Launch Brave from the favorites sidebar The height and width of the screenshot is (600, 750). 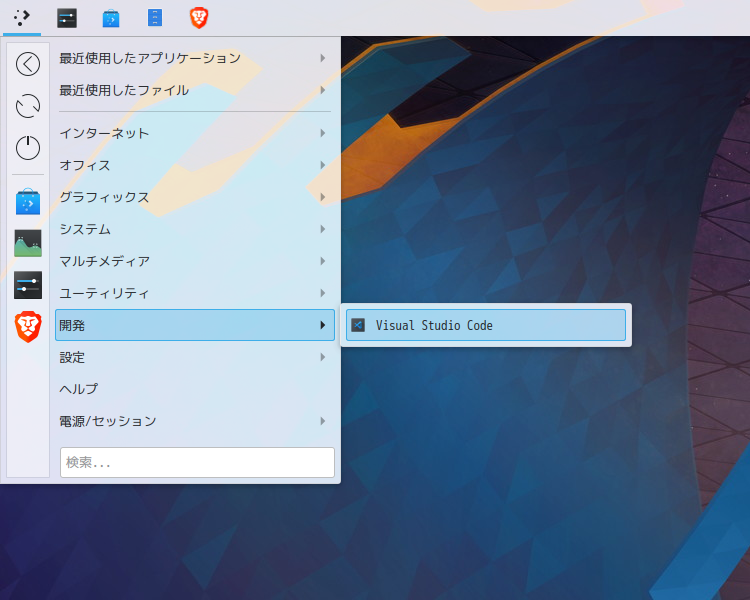(28, 327)
